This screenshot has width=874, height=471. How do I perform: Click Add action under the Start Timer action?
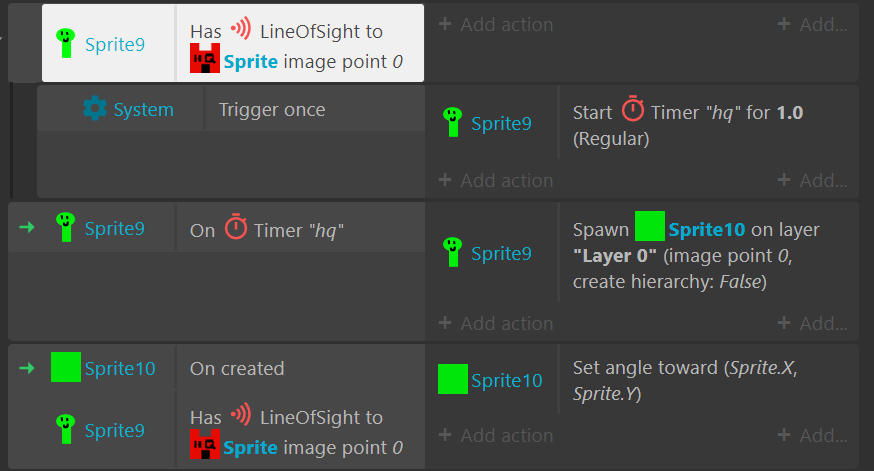click(x=496, y=181)
